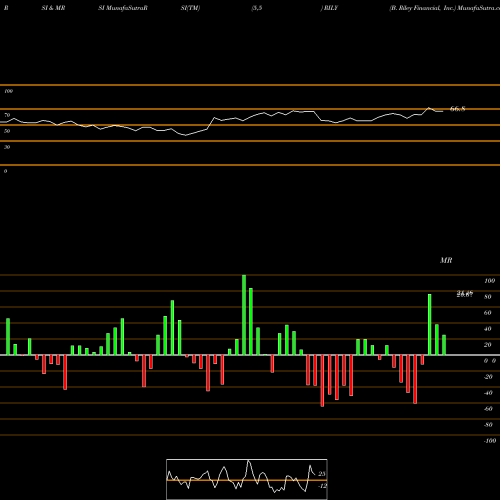Click the tallest green MR bar
500x500 pixels.
(244, 315)
